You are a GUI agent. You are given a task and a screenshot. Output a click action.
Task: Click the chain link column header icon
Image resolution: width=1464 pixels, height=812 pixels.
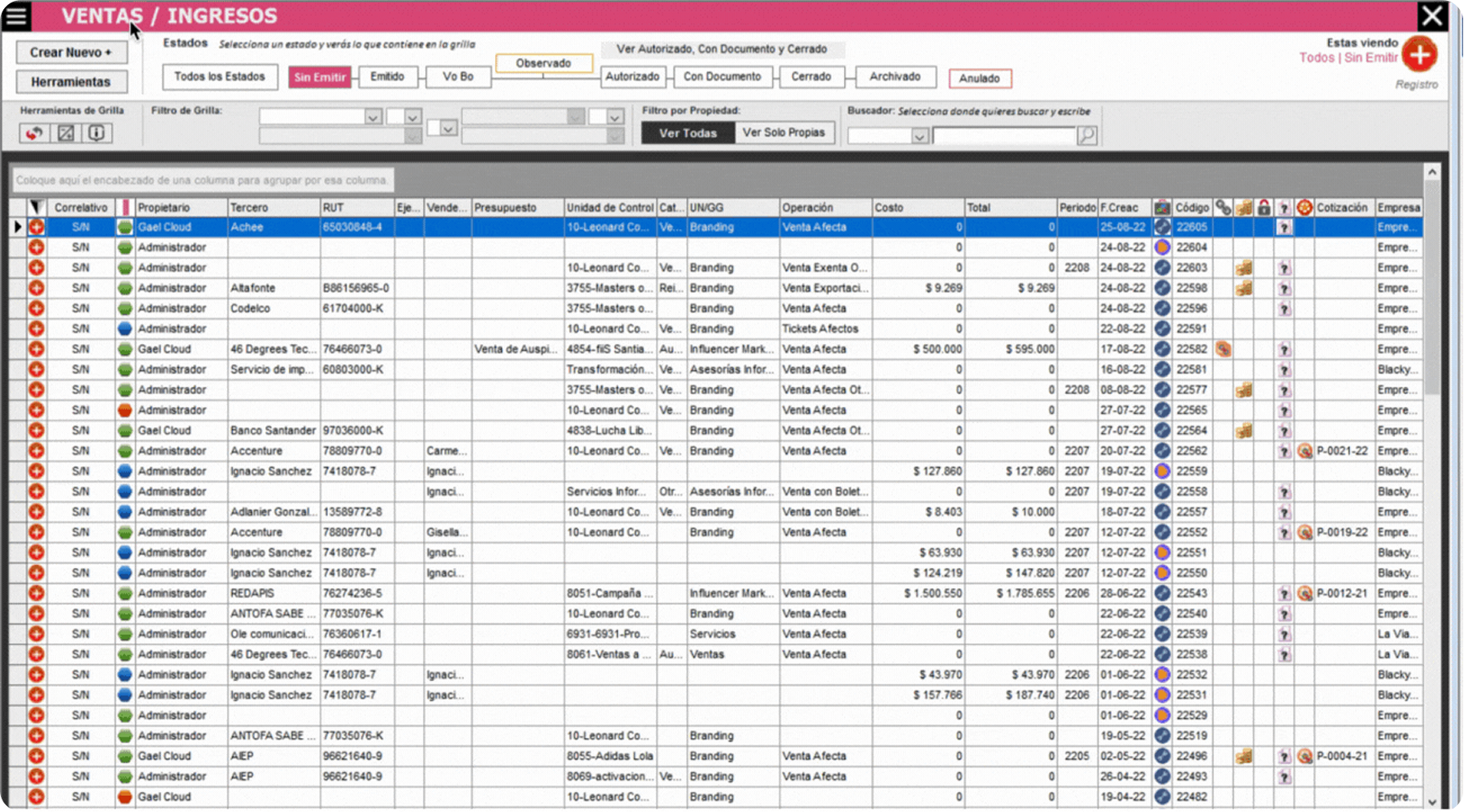1223,207
